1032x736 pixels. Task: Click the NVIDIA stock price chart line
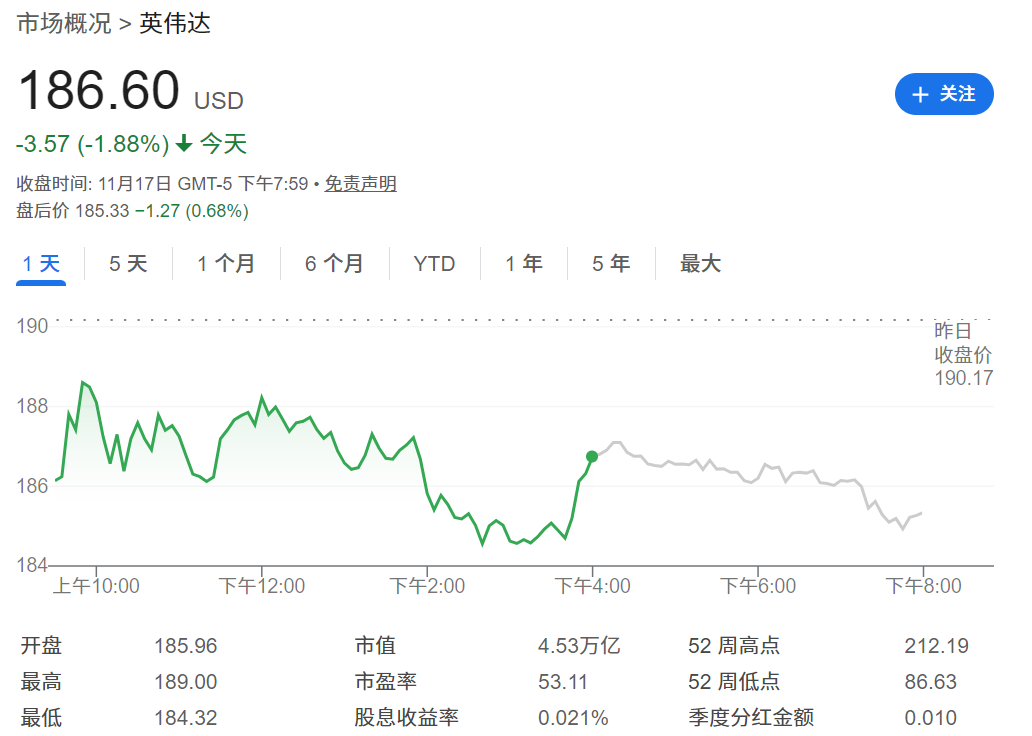point(300,420)
